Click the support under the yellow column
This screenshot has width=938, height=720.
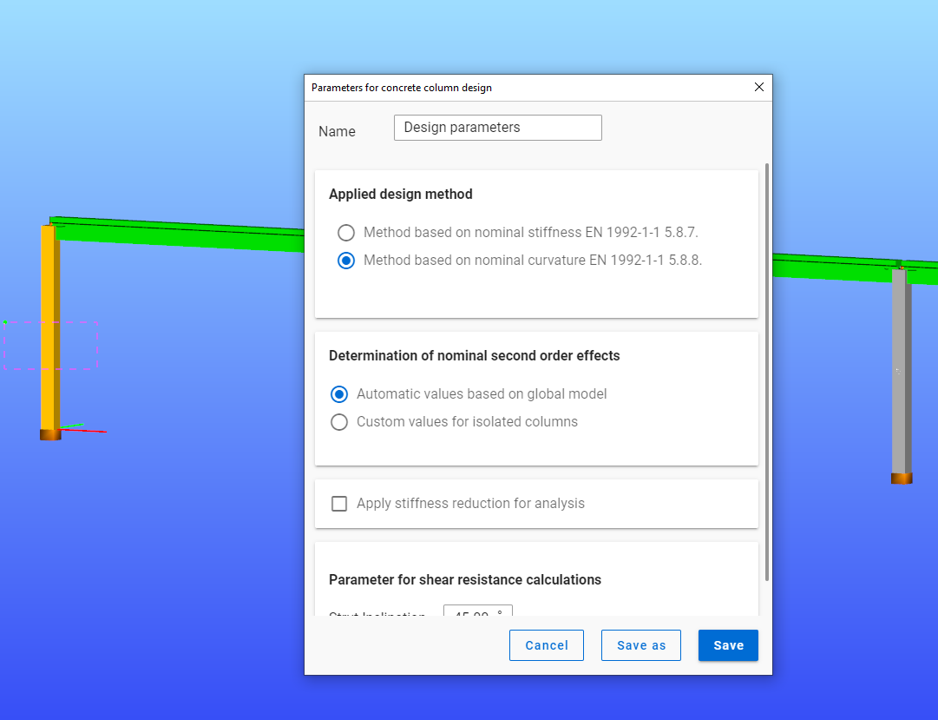50,435
